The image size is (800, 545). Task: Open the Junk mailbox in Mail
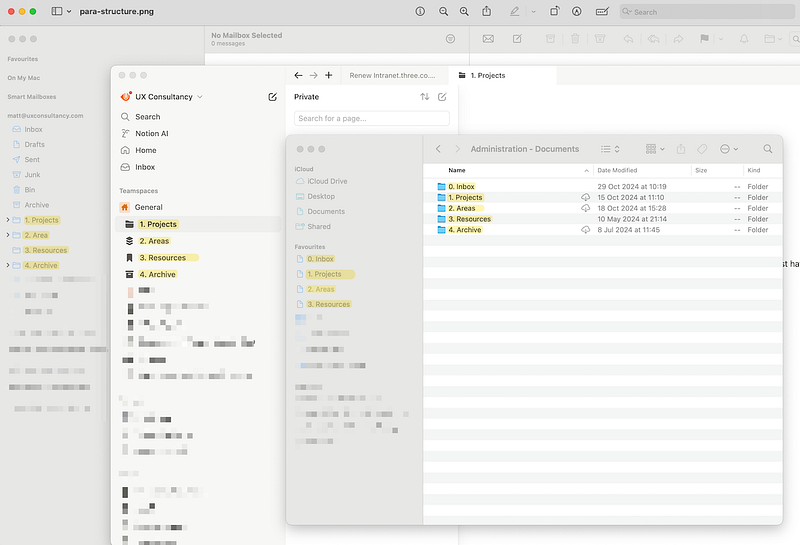[x=32, y=175]
